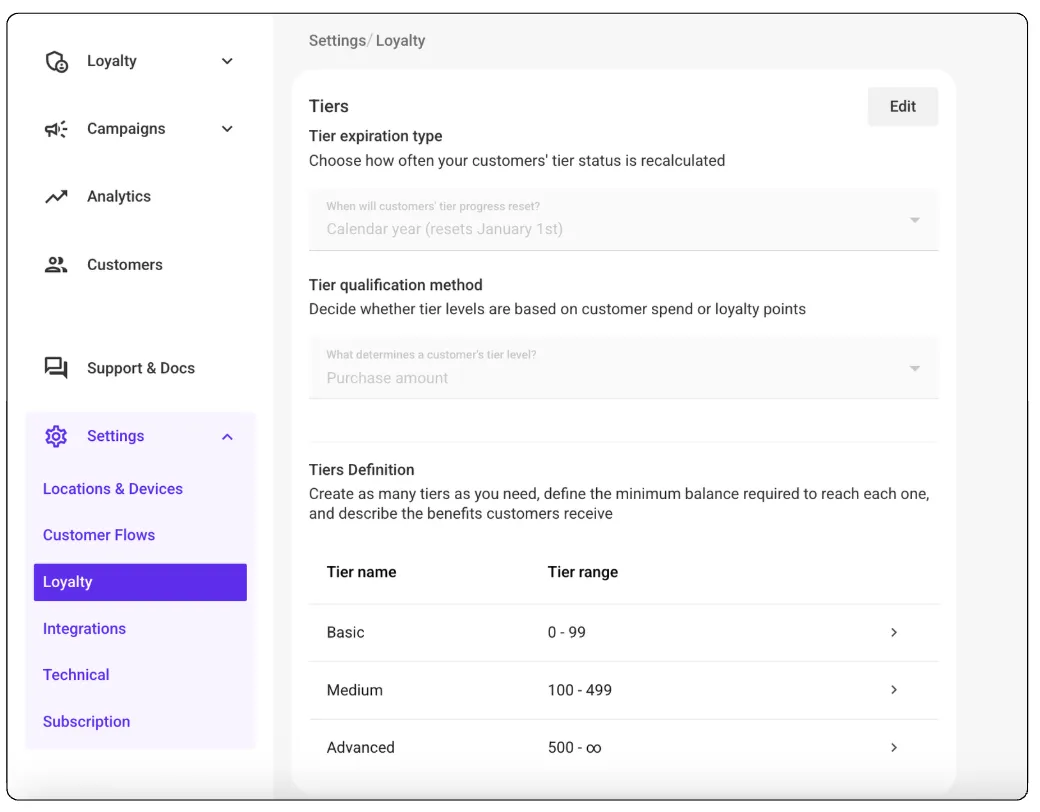Click the Tiers Definition heading

pyautogui.click(x=361, y=470)
